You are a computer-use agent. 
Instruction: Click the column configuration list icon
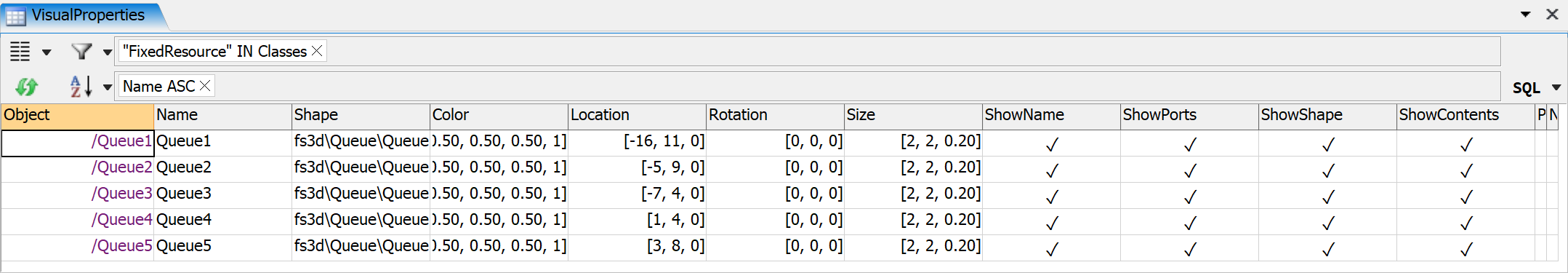[x=20, y=52]
